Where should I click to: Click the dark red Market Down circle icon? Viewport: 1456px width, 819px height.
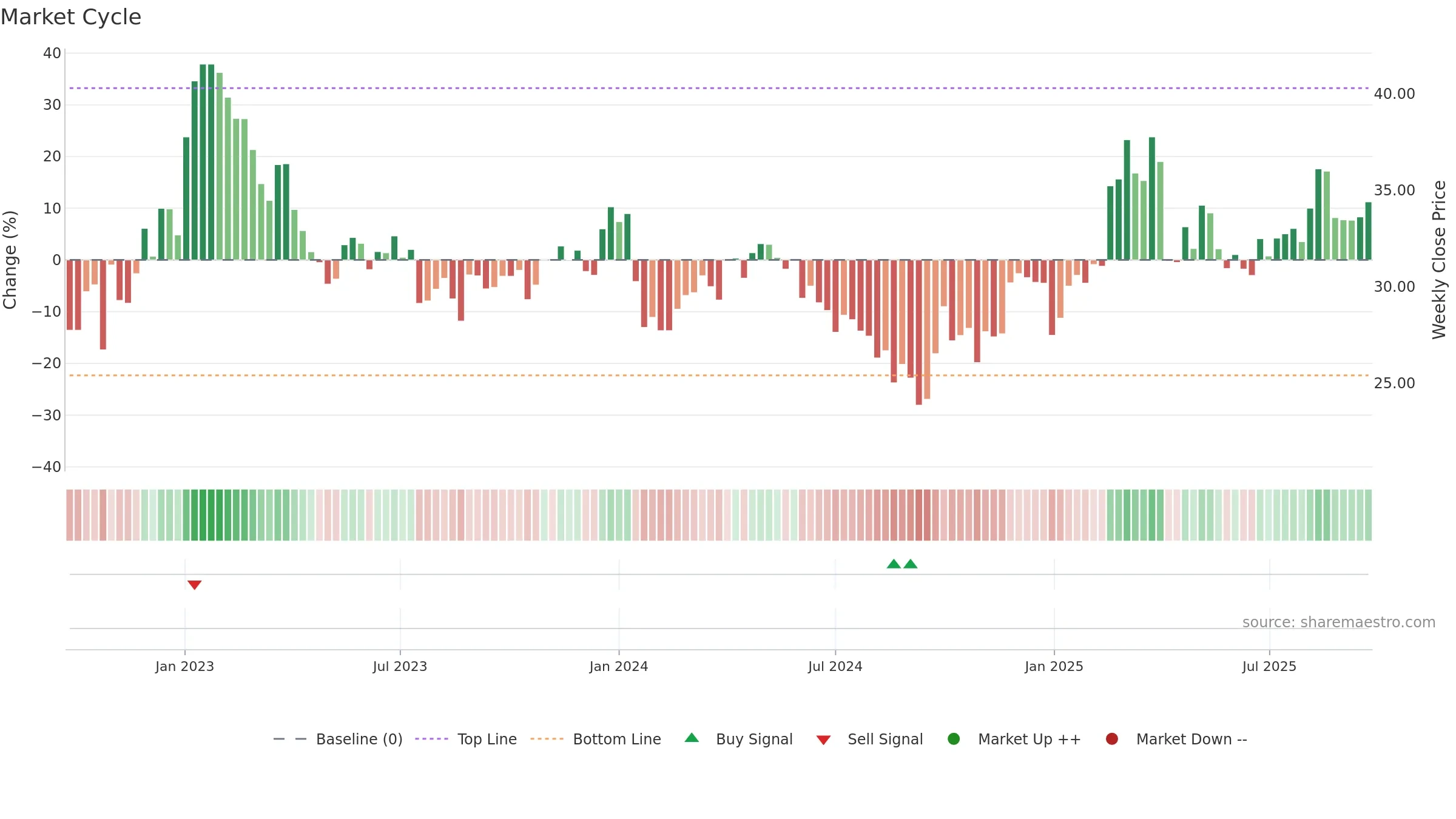[1112, 739]
